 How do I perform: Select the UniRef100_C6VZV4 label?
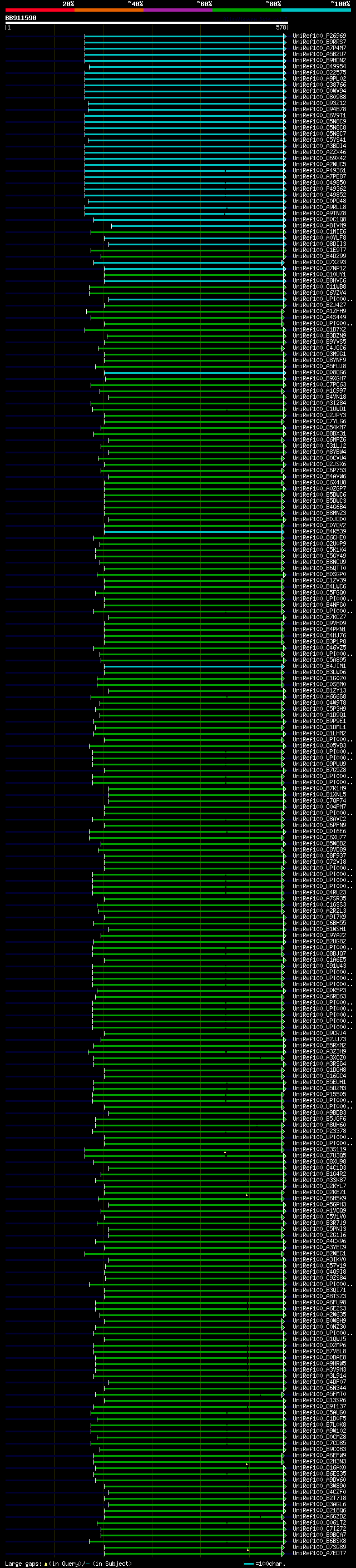319,293
